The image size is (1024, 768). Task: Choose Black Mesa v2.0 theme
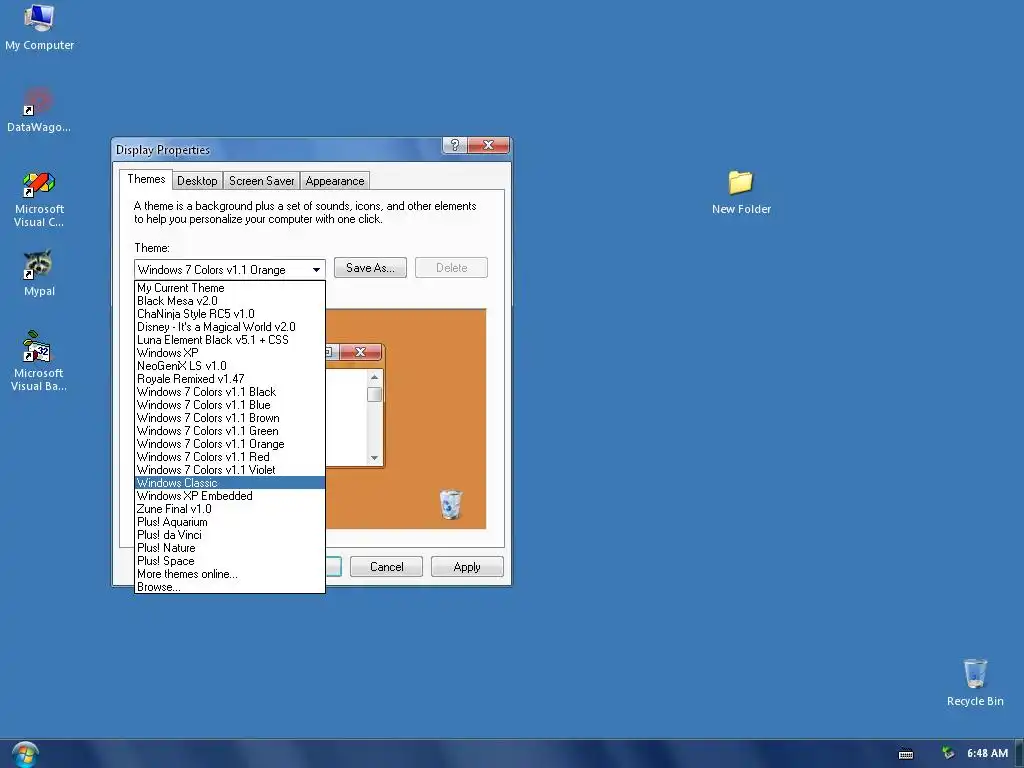click(230, 301)
